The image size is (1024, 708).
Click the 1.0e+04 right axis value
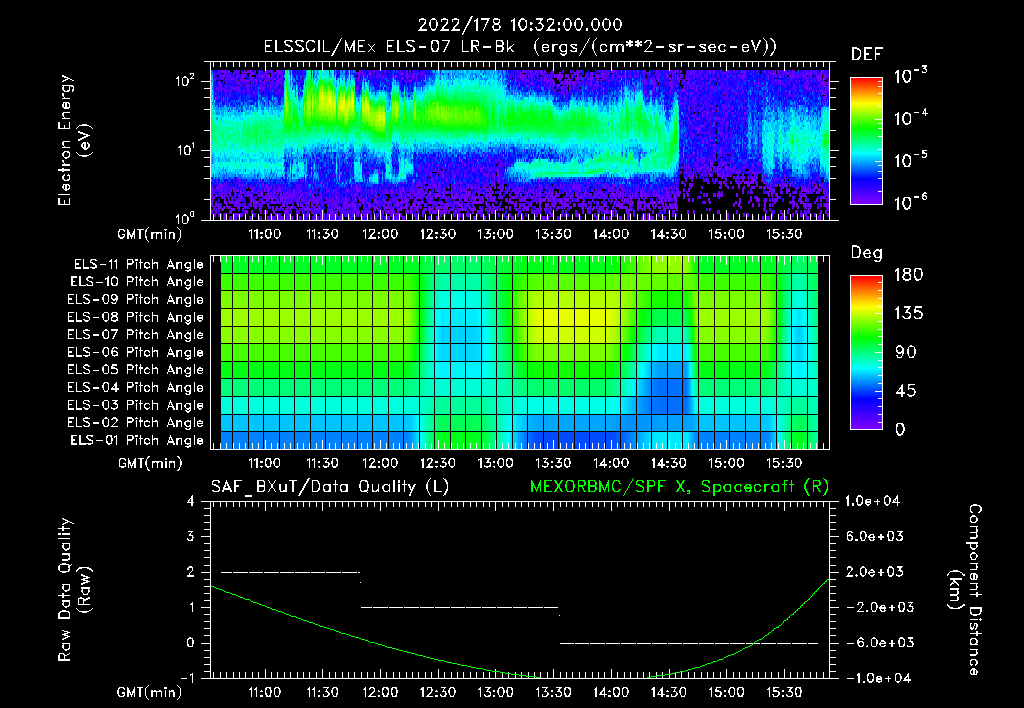point(872,502)
